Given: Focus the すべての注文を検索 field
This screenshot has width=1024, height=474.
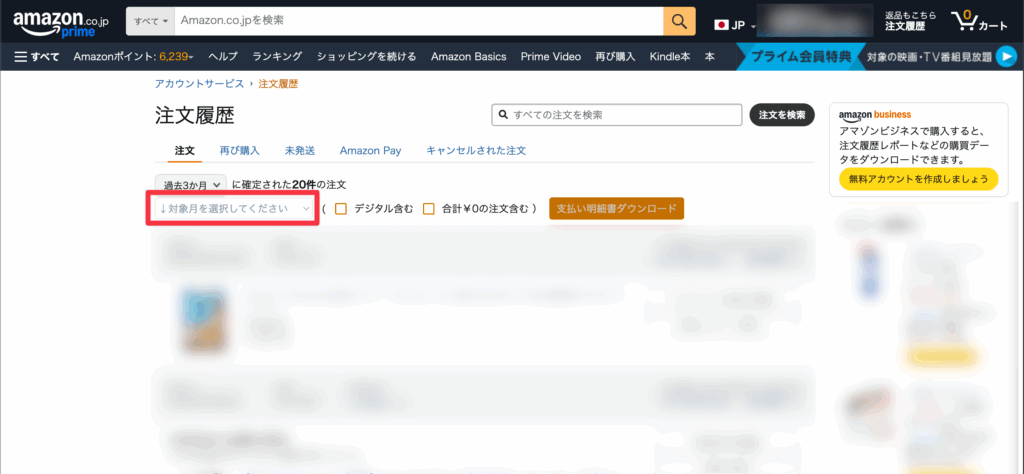Looking at the screenshot, I should pos(617,114).
